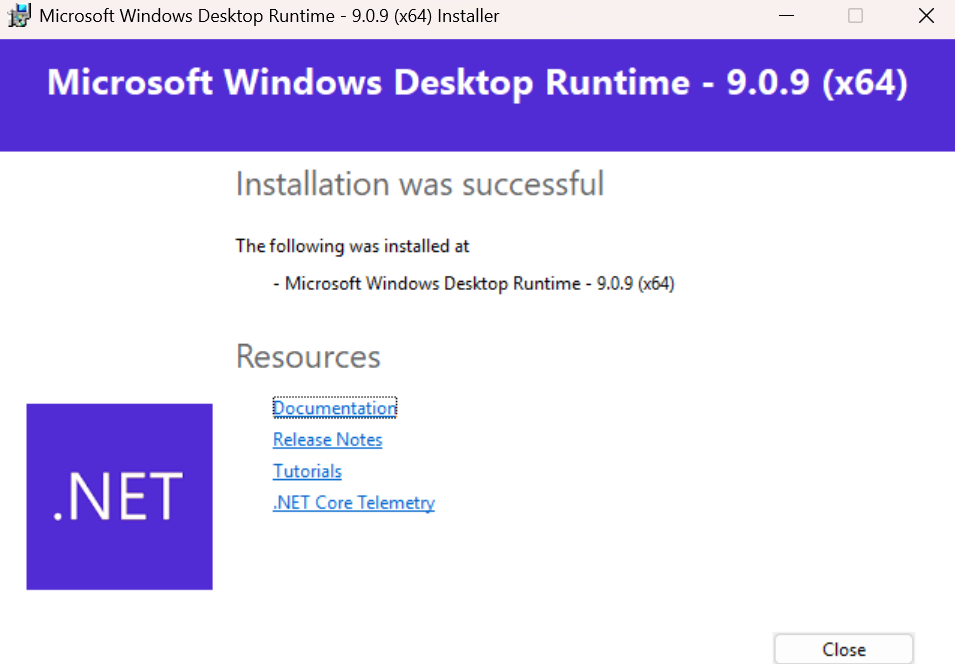This screenshot has width=955, height=664.
Task: Click the 'Installation was successful' heading
Action: [x=420, y=184]
